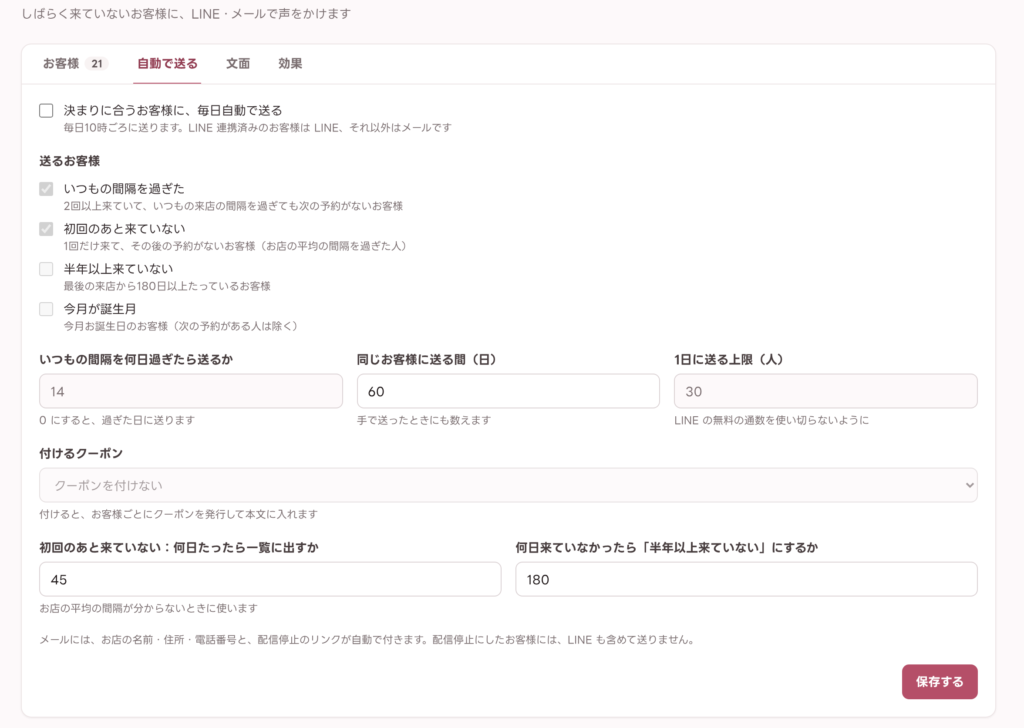The width and height of the screenshot is (1024, 728).
Task: Click description 最後の来店から180日以上たっているお客様
Action: 167,286
